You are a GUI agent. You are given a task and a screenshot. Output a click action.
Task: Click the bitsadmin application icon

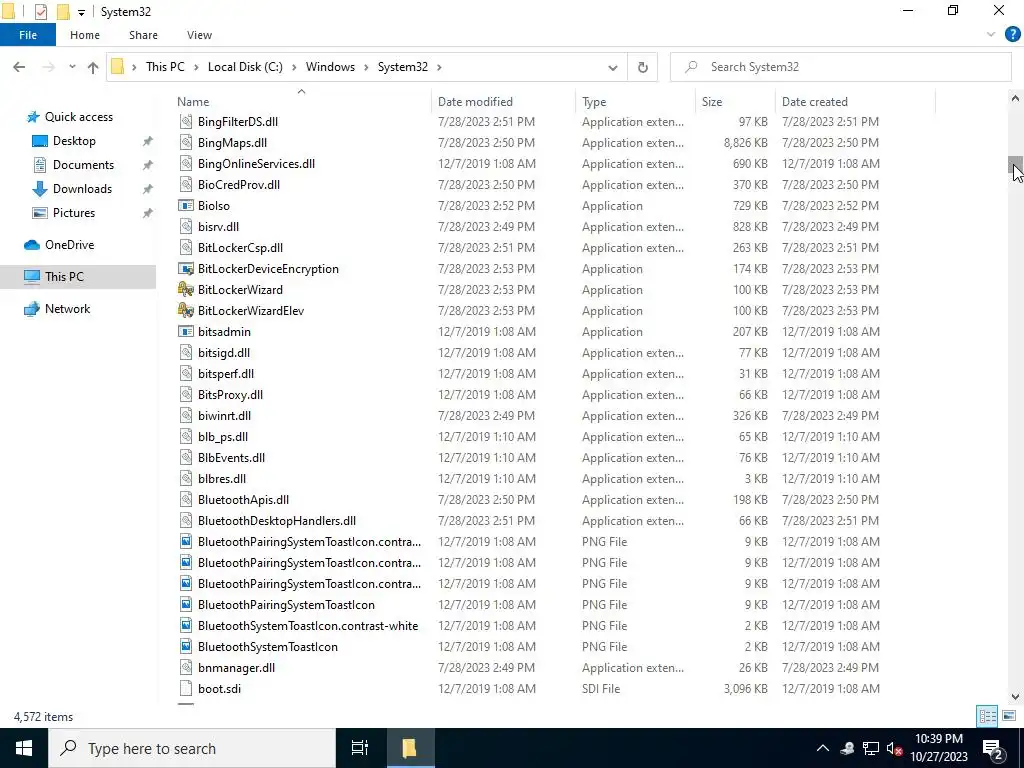186,332
